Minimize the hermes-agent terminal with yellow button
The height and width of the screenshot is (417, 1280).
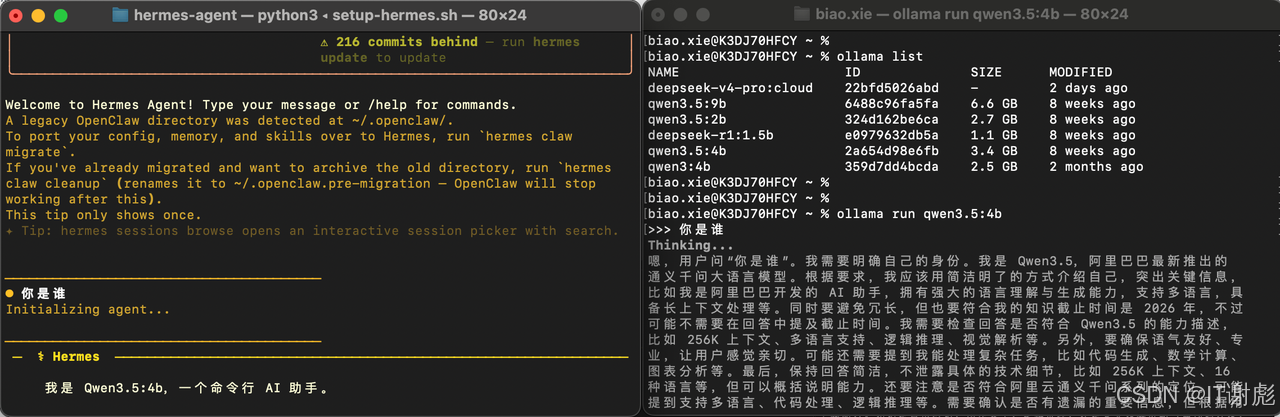(39, 16)
